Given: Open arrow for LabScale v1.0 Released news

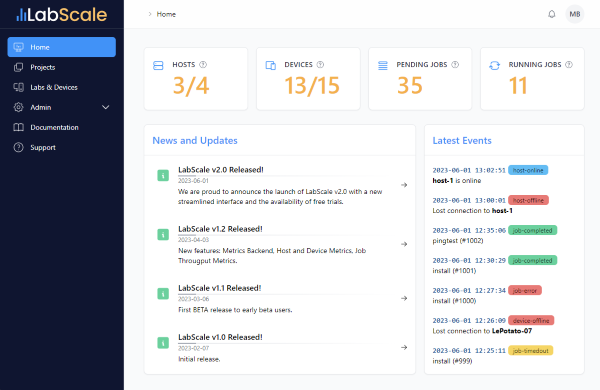Looking at the screenshot, I should point(404,348).
